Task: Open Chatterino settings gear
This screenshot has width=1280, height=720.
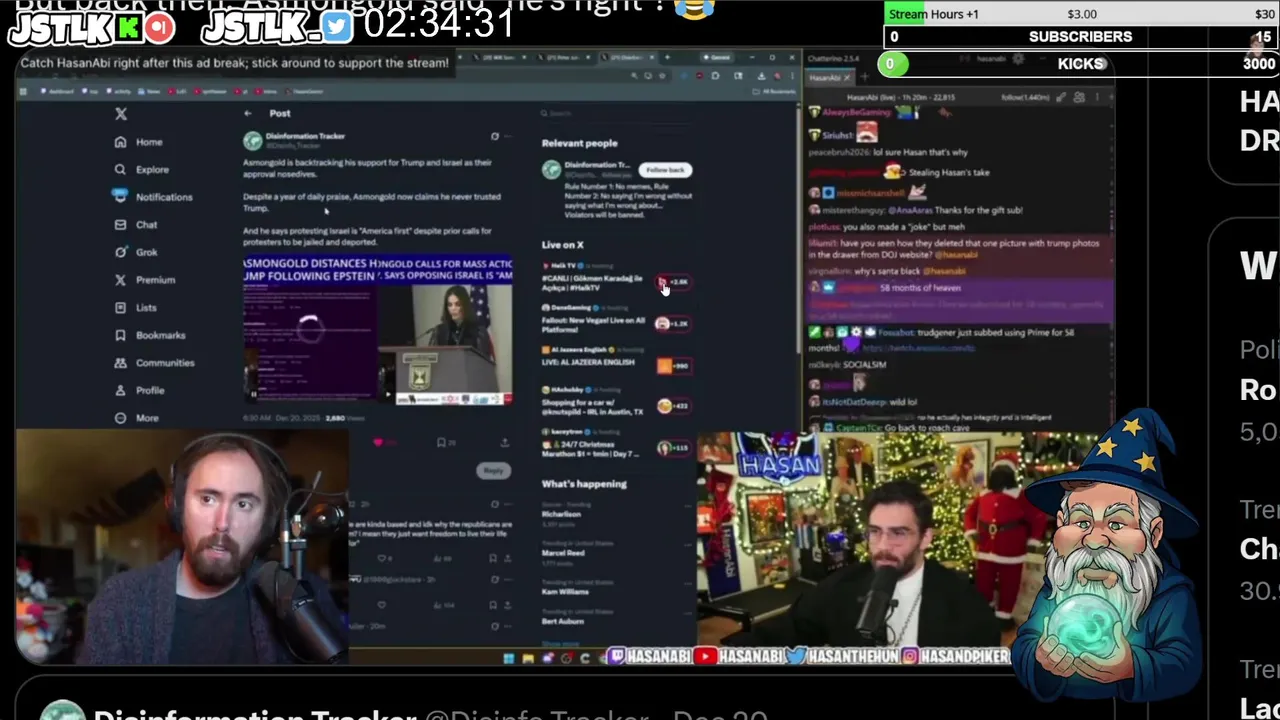Action: (x=1018, y=59)
